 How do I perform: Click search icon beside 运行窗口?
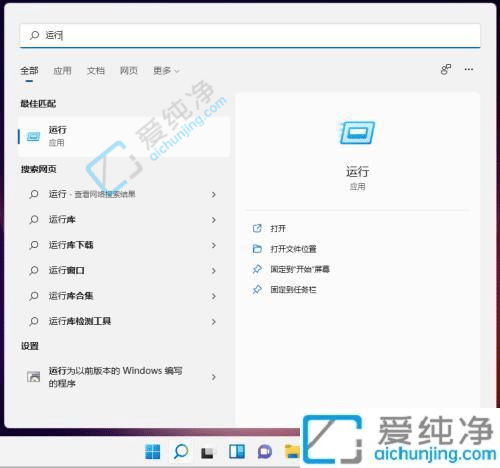pos(34,270)
